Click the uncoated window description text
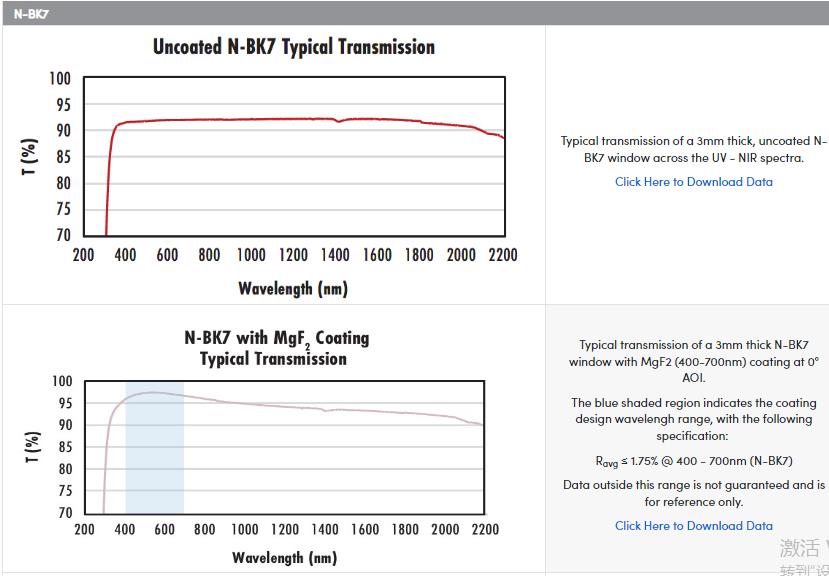The image size is (829, 576). [x=693, y=150]
